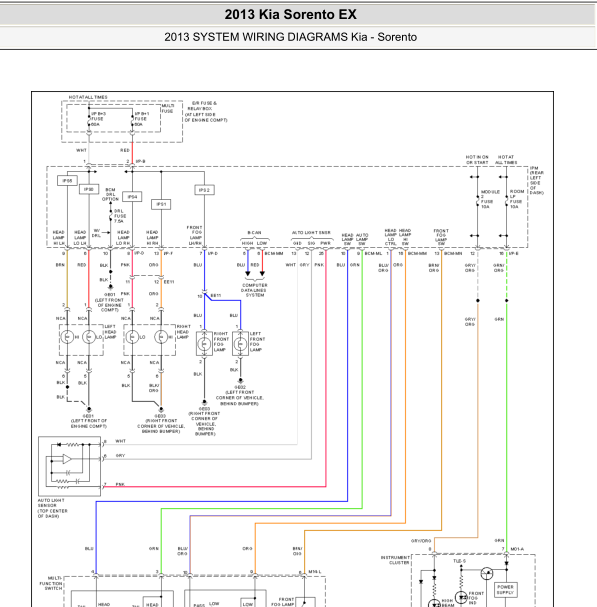Click the "M16-L" connector label
Viewport: 597px width, 607px height.
point(314,571)
